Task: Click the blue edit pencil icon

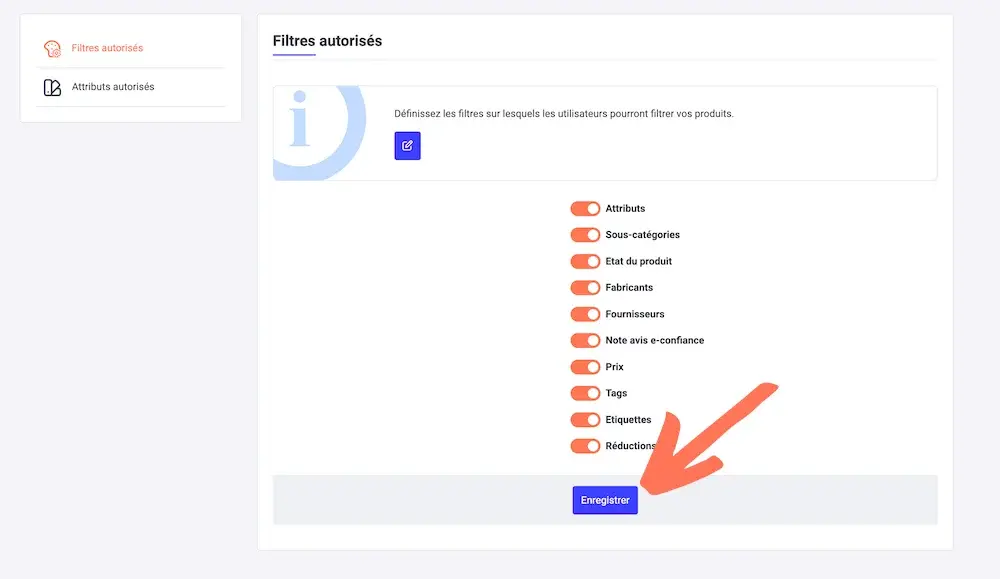Action: (407, 145)
